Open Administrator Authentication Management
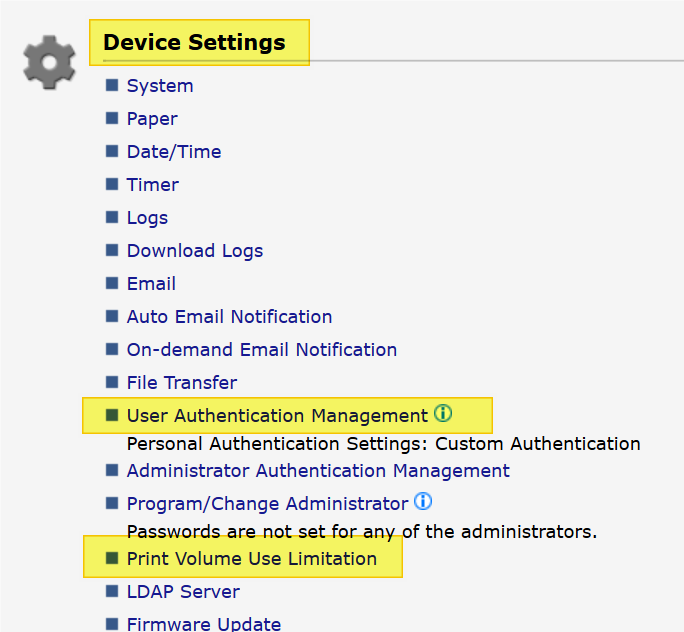Viewport: 684px width, 632px height. pyautogui.click(x=318, y=471)
